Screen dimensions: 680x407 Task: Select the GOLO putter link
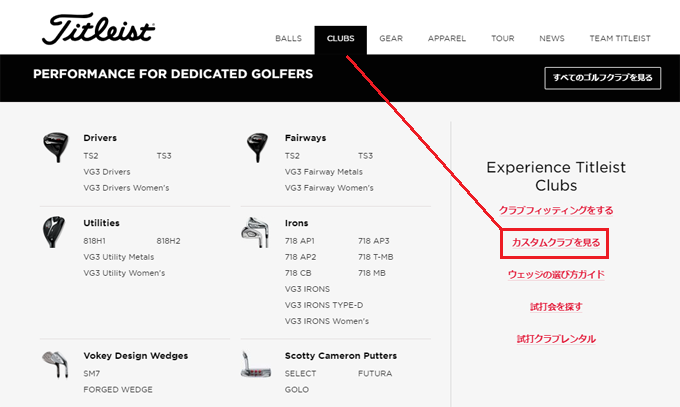pos(297,390)
